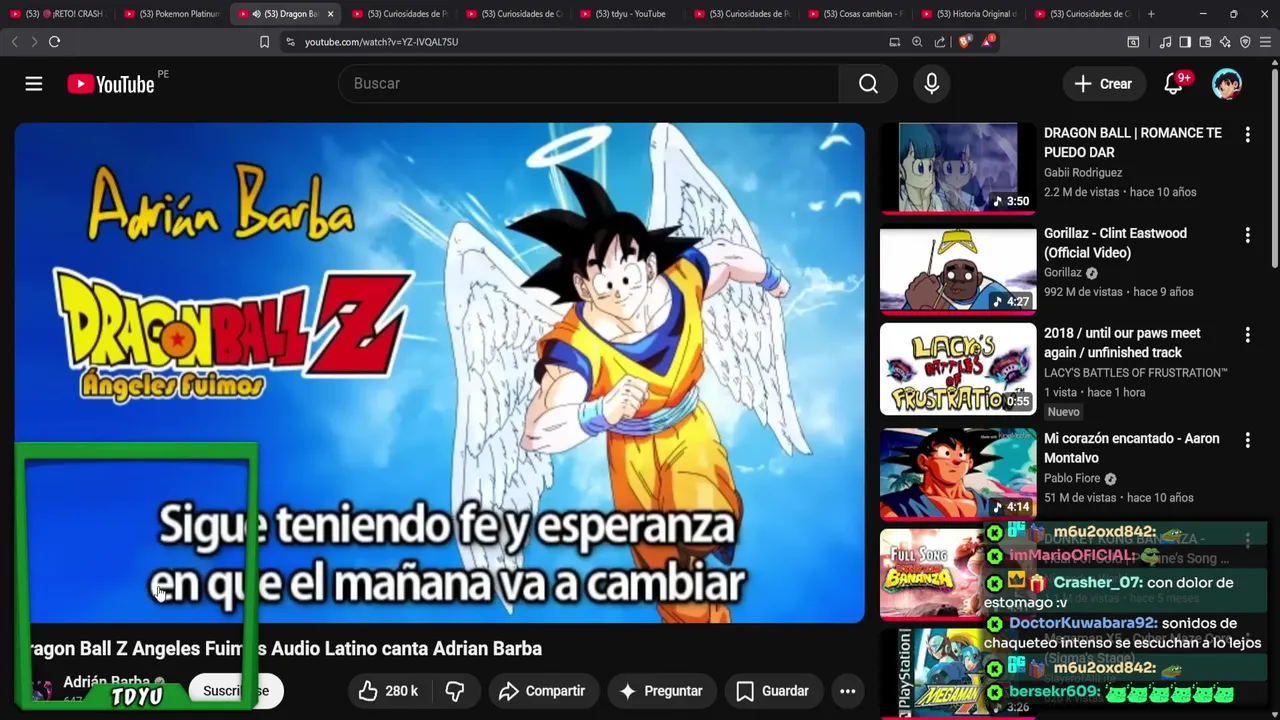Open the Brave Playlist music note icon

[1165, 42]
